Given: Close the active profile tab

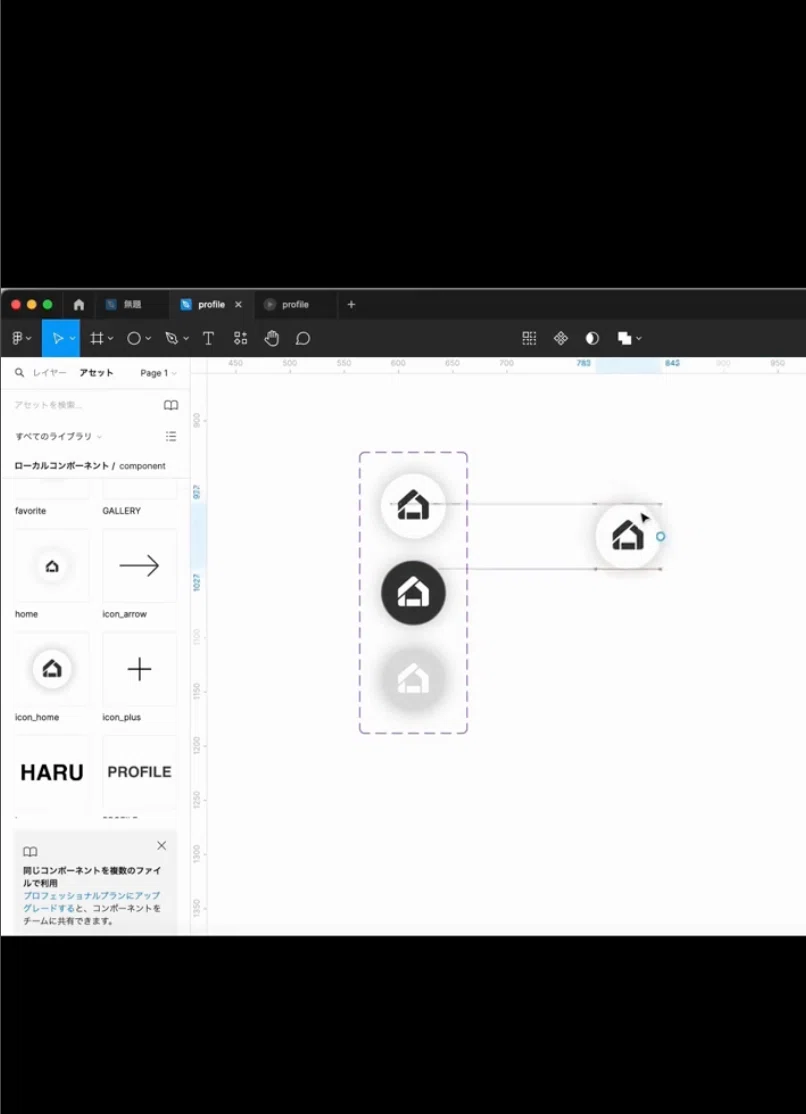Looking at the screenshot, I should [238, 304].
